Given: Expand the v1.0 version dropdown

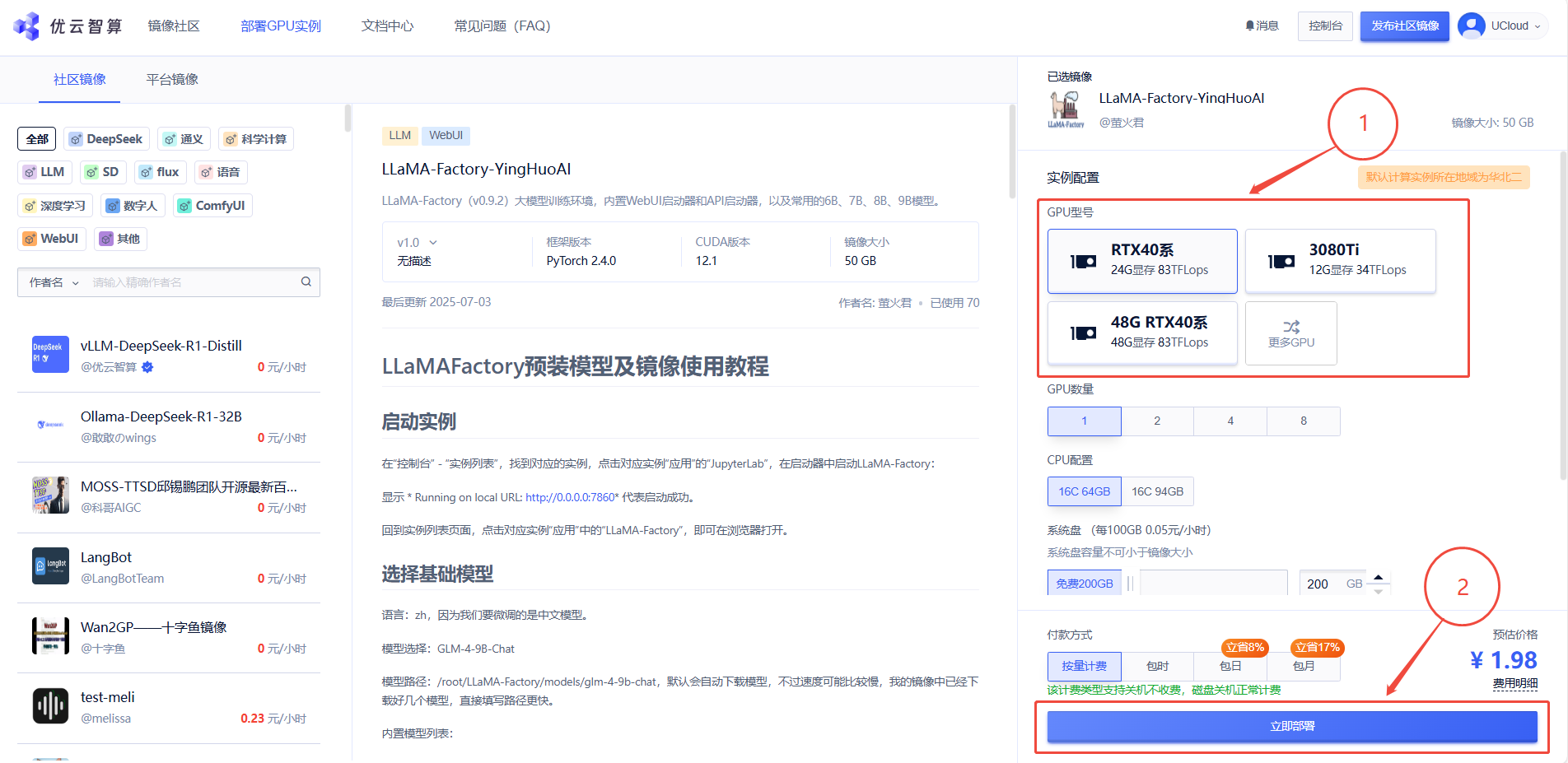Looking at the screenshot, I should (x=417, y=243).
